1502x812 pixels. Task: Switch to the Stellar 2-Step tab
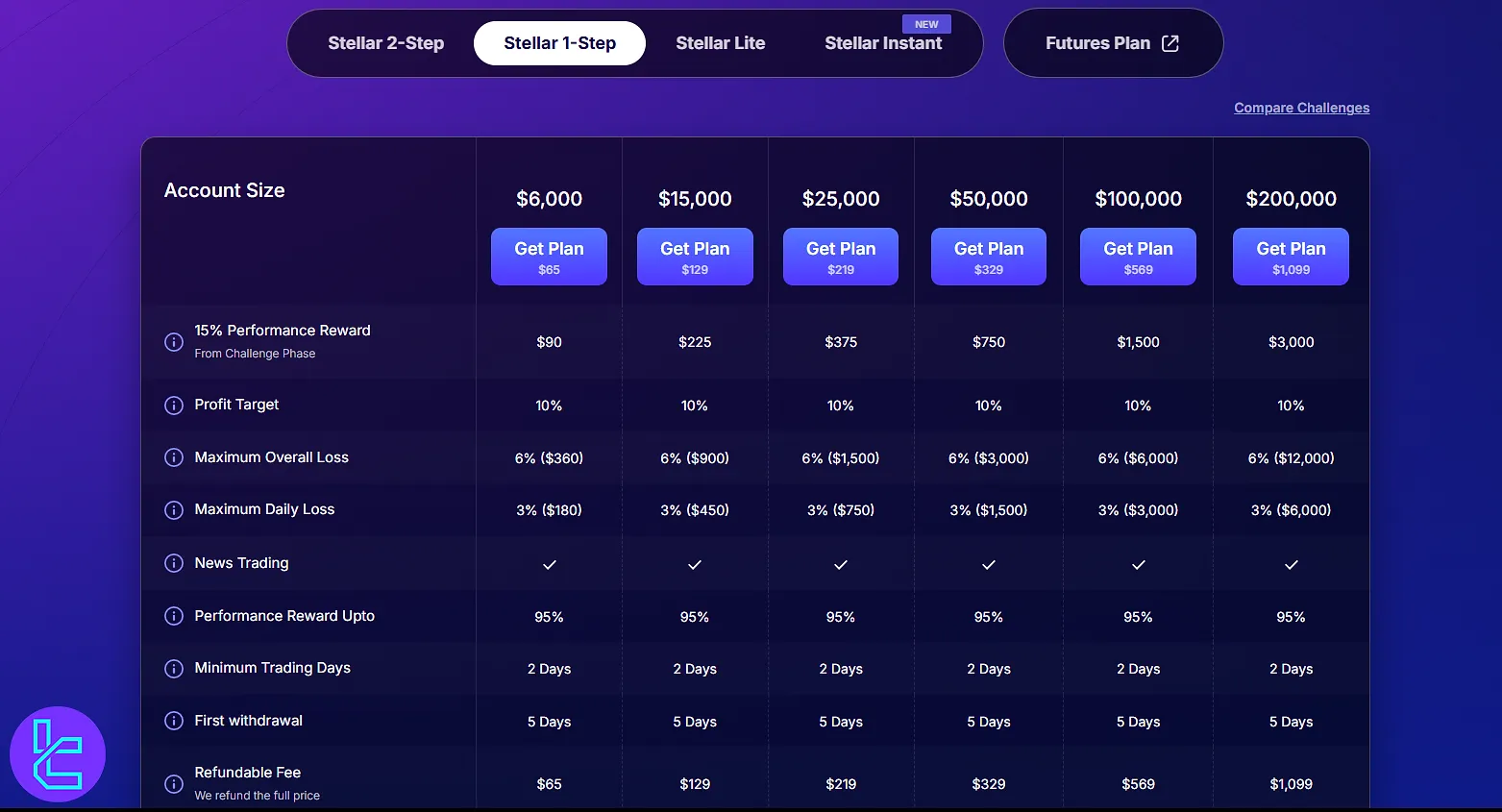point(385,43)
